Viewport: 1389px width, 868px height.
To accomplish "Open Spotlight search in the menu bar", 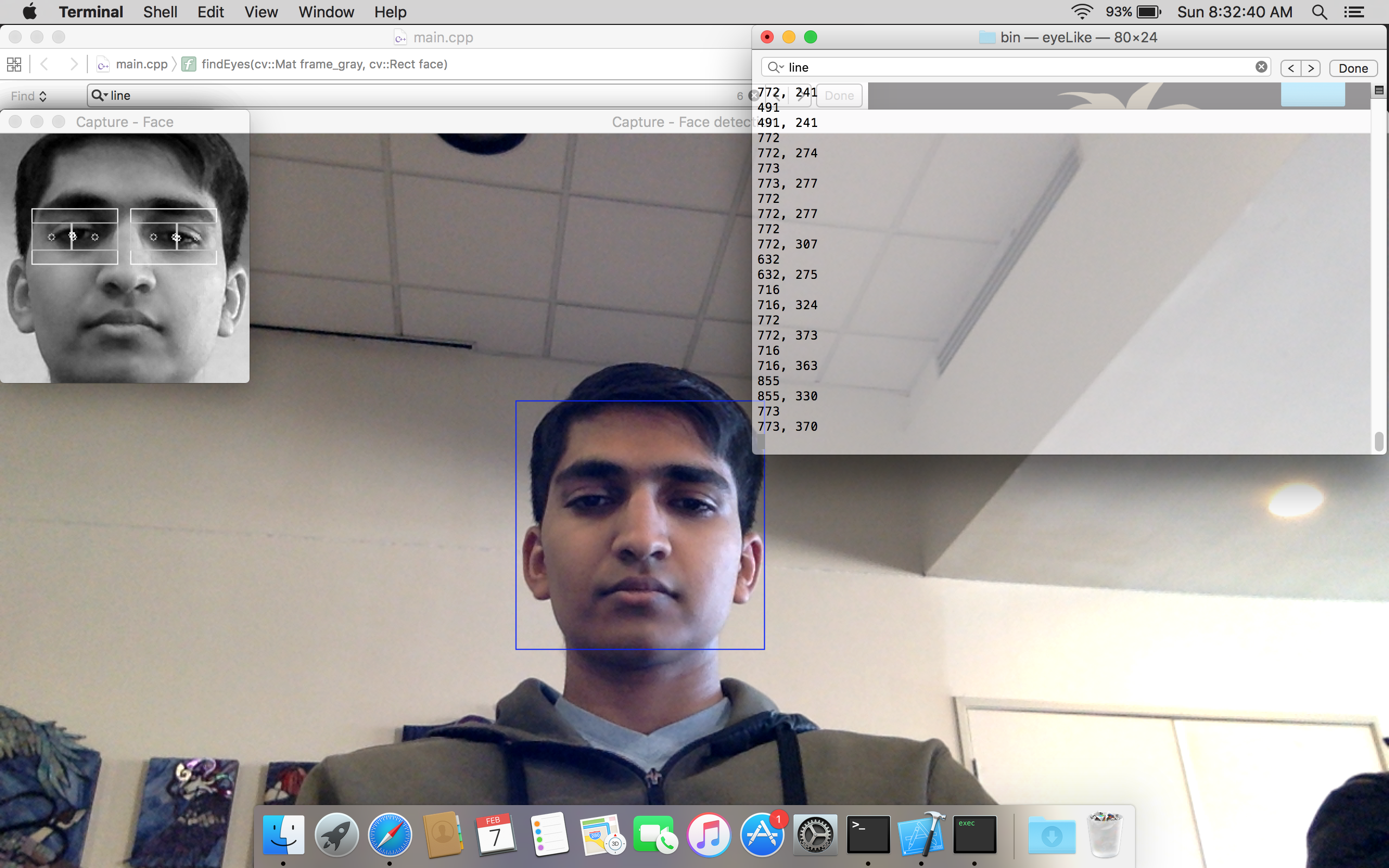I will click(x=1319, y=12).
